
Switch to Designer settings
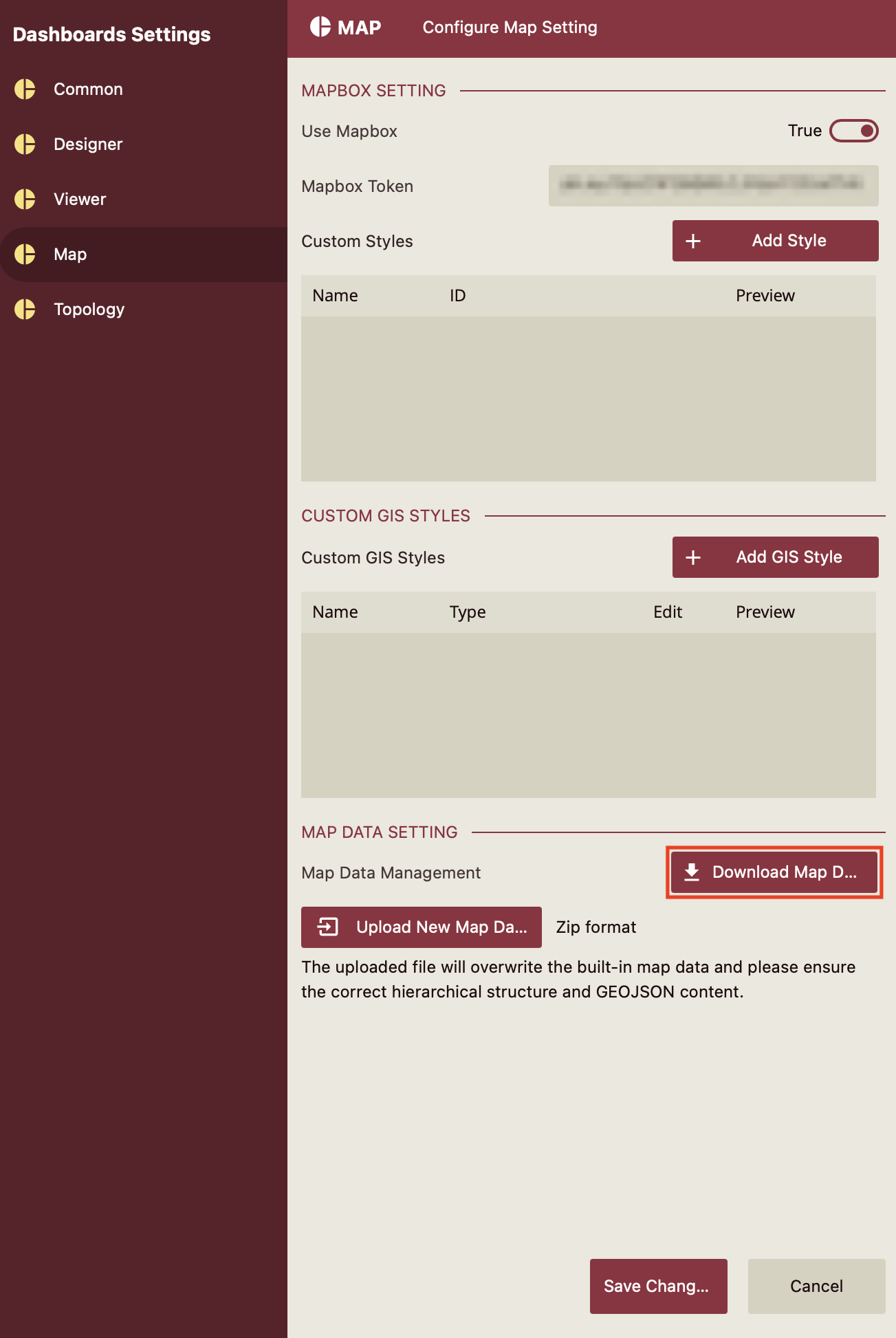(x=88, y=144)
